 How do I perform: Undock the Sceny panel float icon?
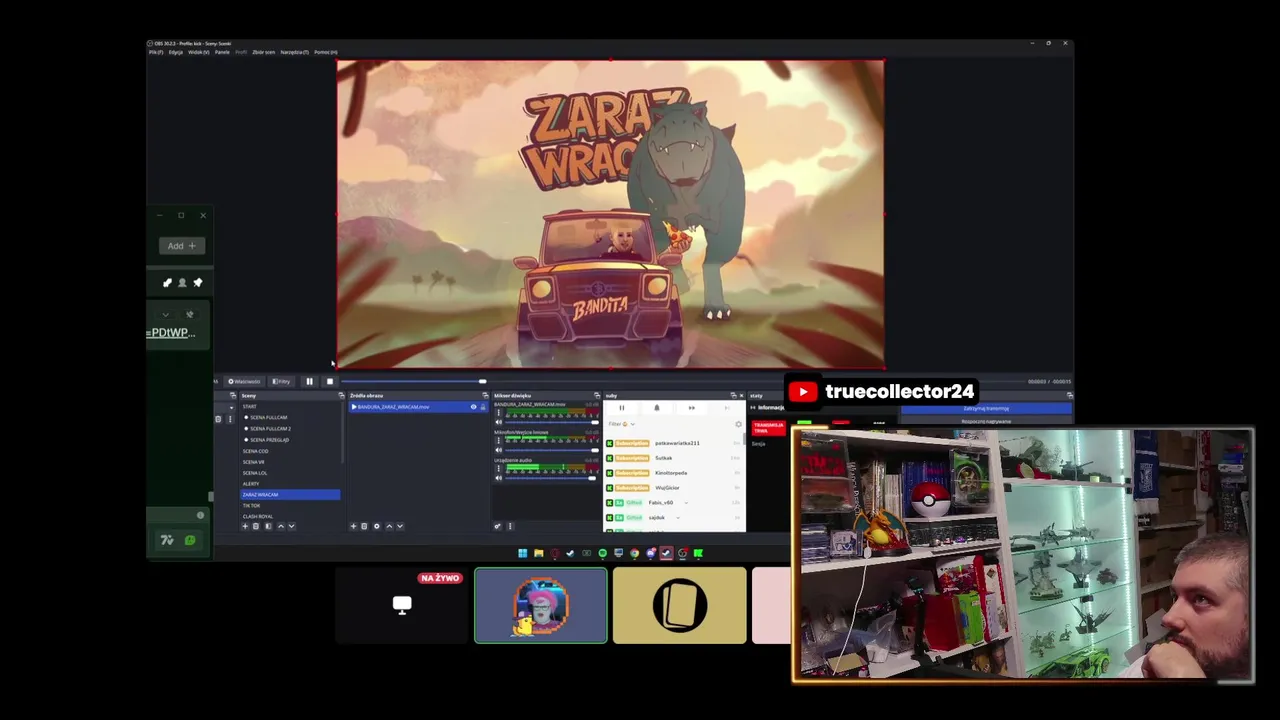point(341,396)
